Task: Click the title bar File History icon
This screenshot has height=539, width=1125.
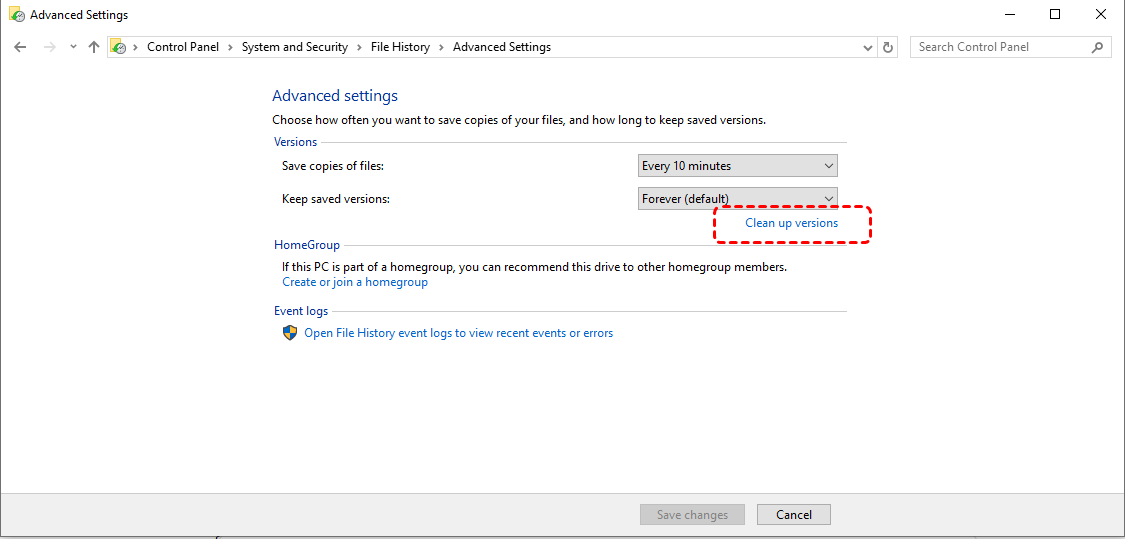Action: tap(16, 14)
